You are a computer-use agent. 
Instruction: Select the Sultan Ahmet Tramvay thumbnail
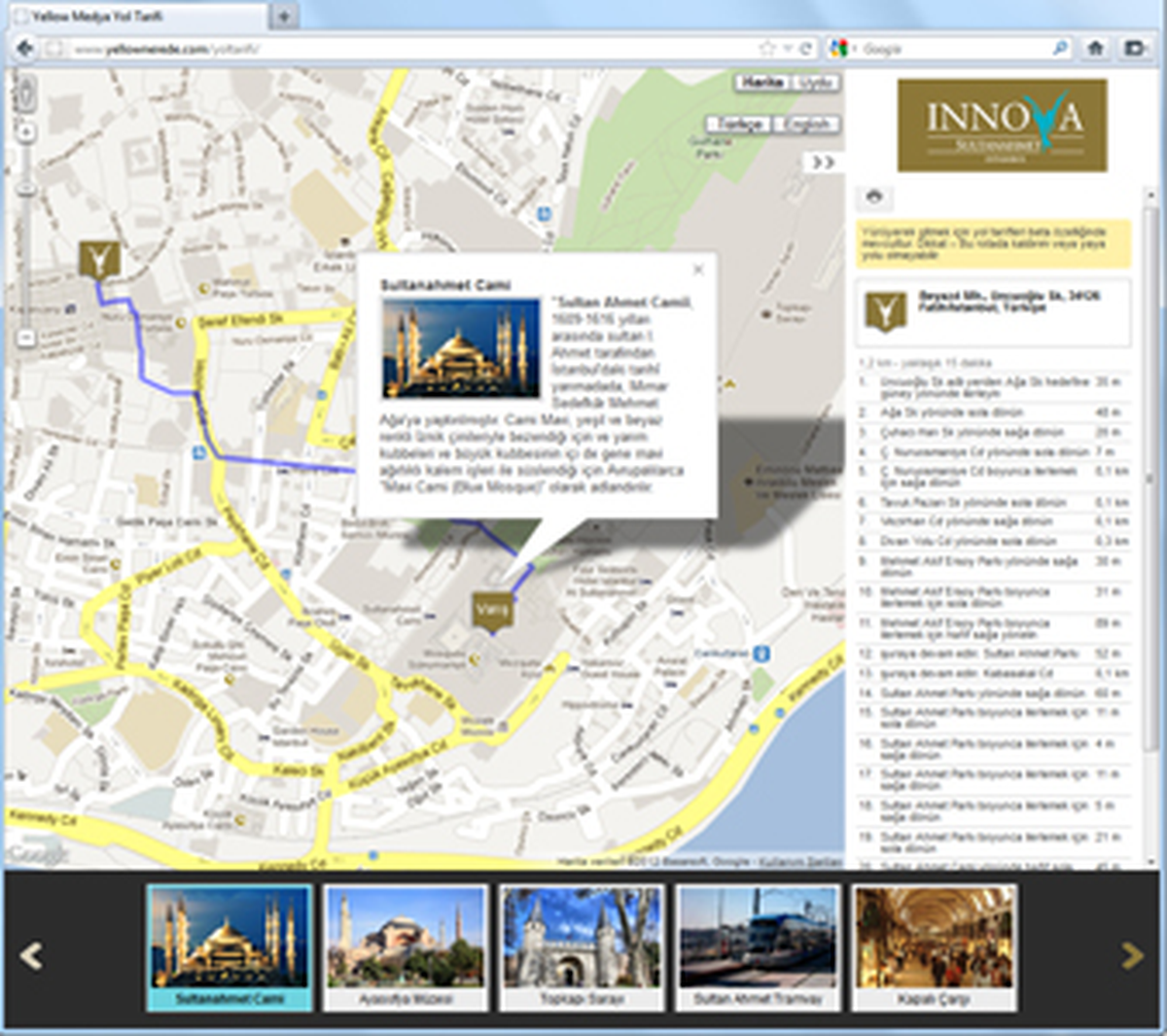click(x=758, y=947)
